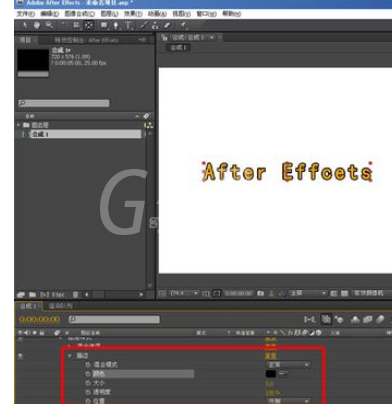Toggle the stopwatch for 颜色
Viewport: 392px width, 404px height.
point(88,374)
